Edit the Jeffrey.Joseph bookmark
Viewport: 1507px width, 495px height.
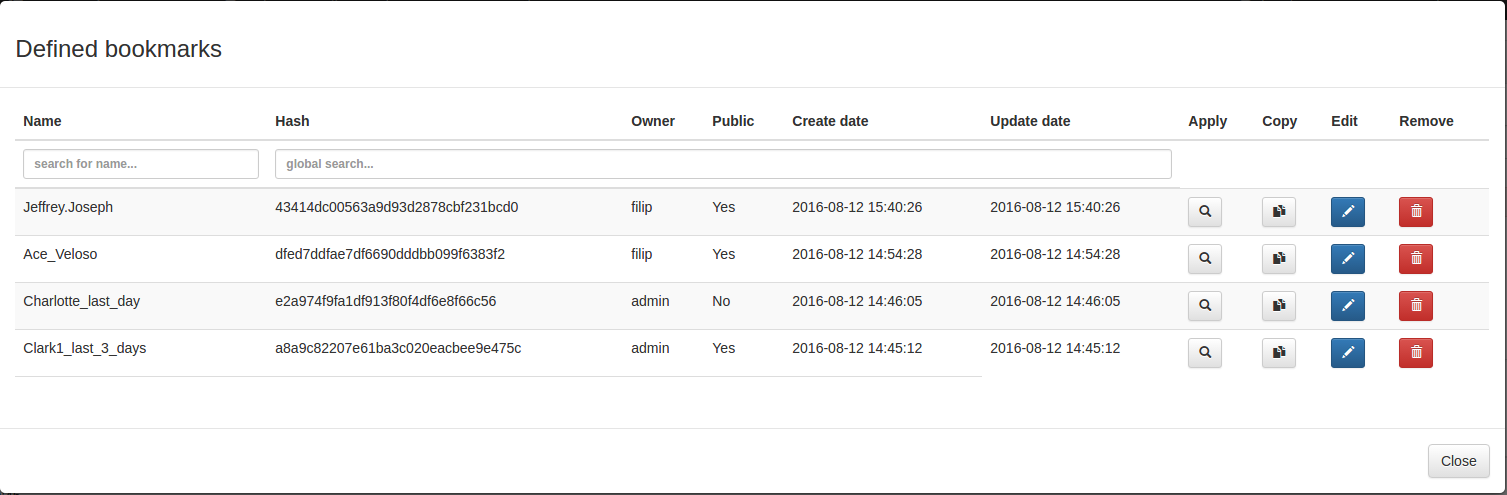(1347, 212)
